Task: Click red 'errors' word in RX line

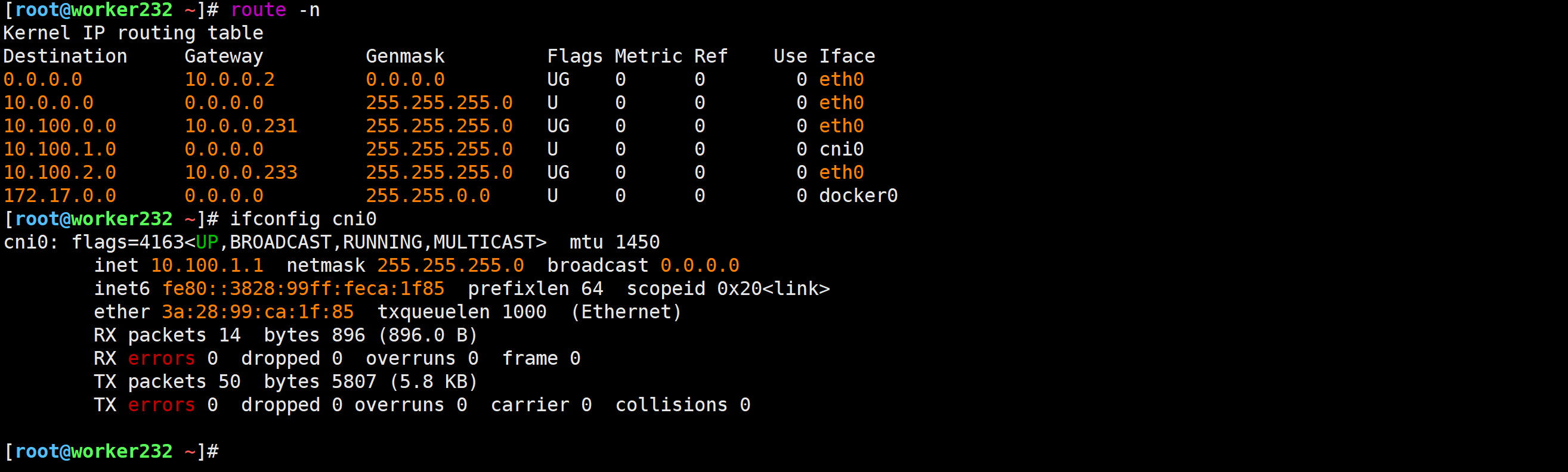Action: 161,358
